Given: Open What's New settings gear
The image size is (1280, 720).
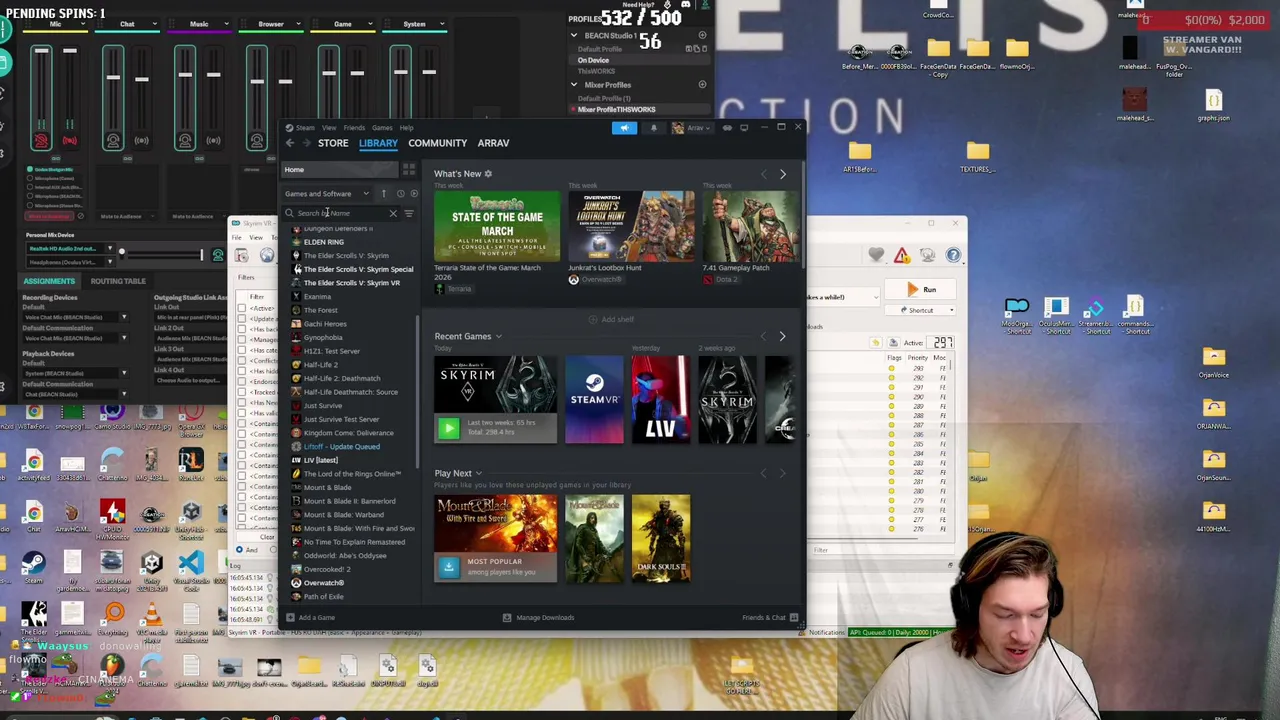Looking at the screenshot, I should click(488, 174).
